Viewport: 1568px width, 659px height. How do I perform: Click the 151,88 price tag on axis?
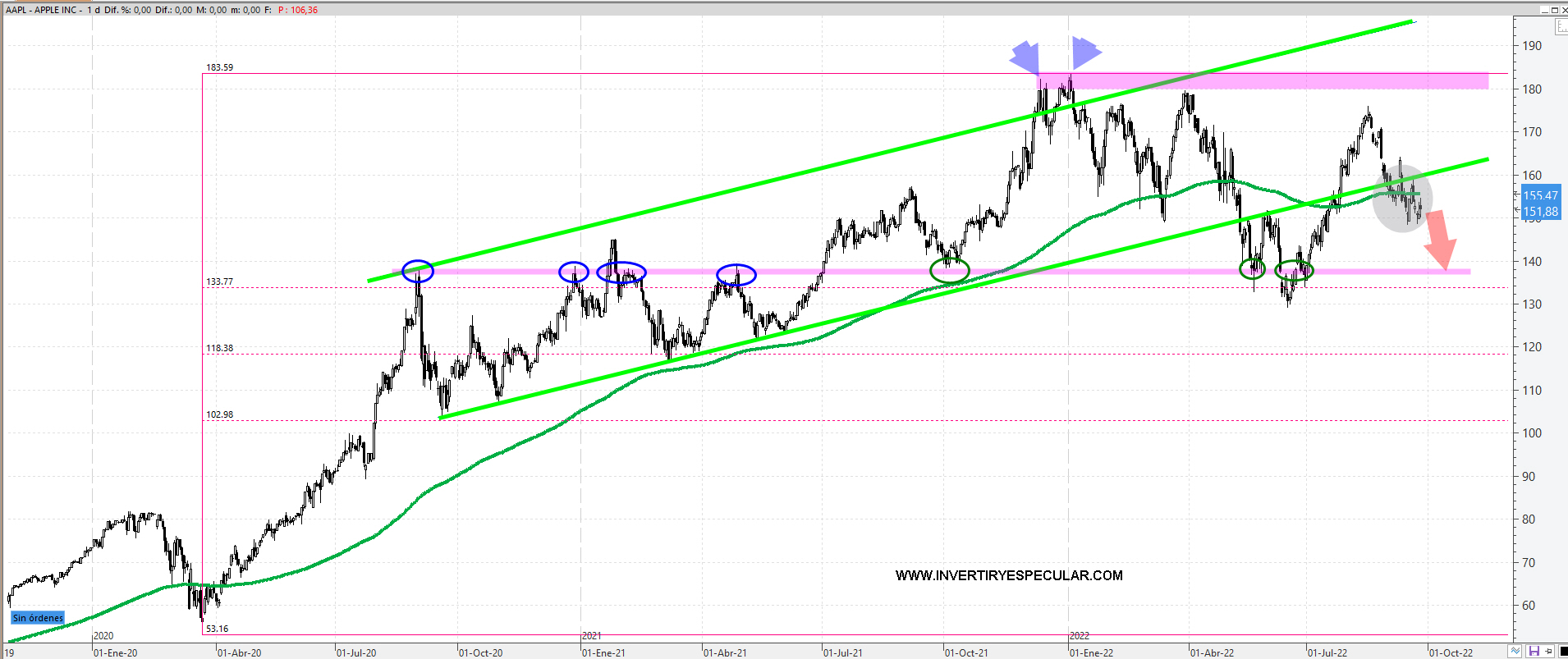click(1540, 212)
